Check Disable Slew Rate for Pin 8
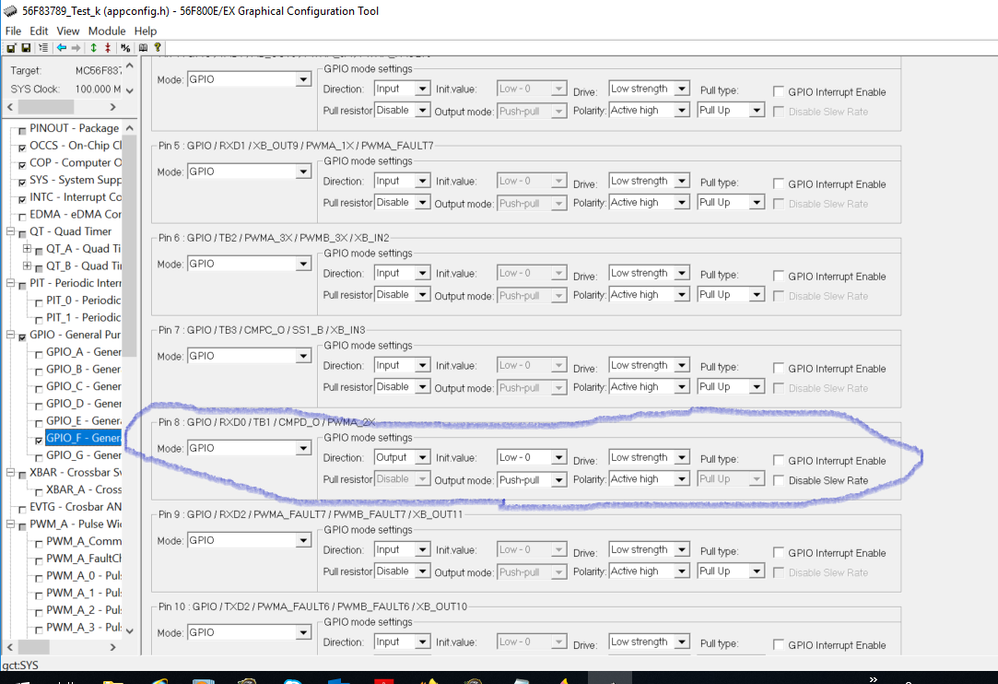998x684 pixels. coord(778,480)
